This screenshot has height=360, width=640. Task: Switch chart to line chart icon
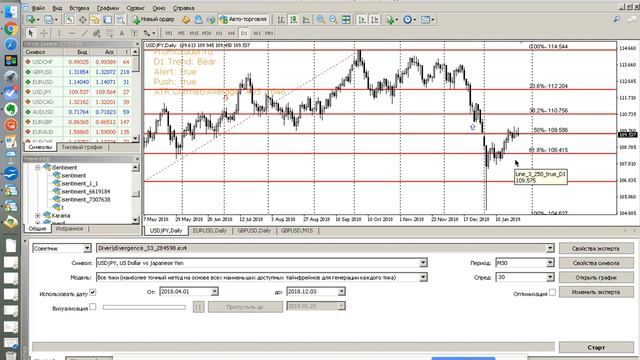point(306,19)
